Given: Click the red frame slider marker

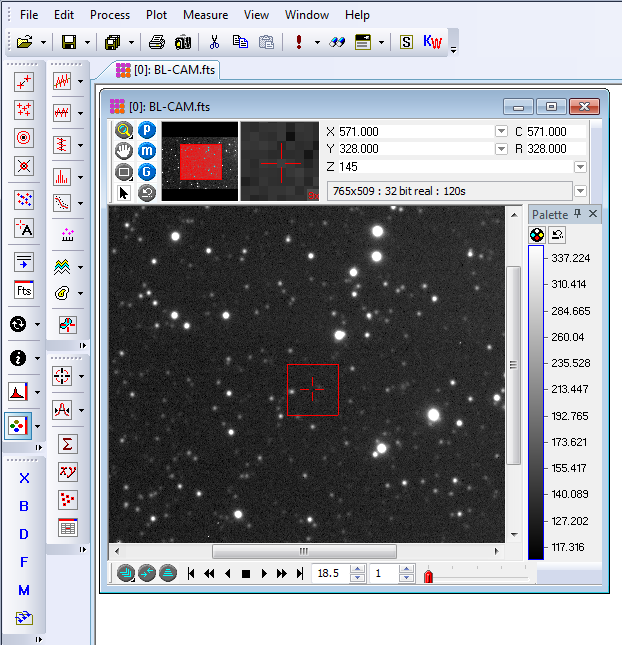Looking at the screenshot, I should (428, 575).
